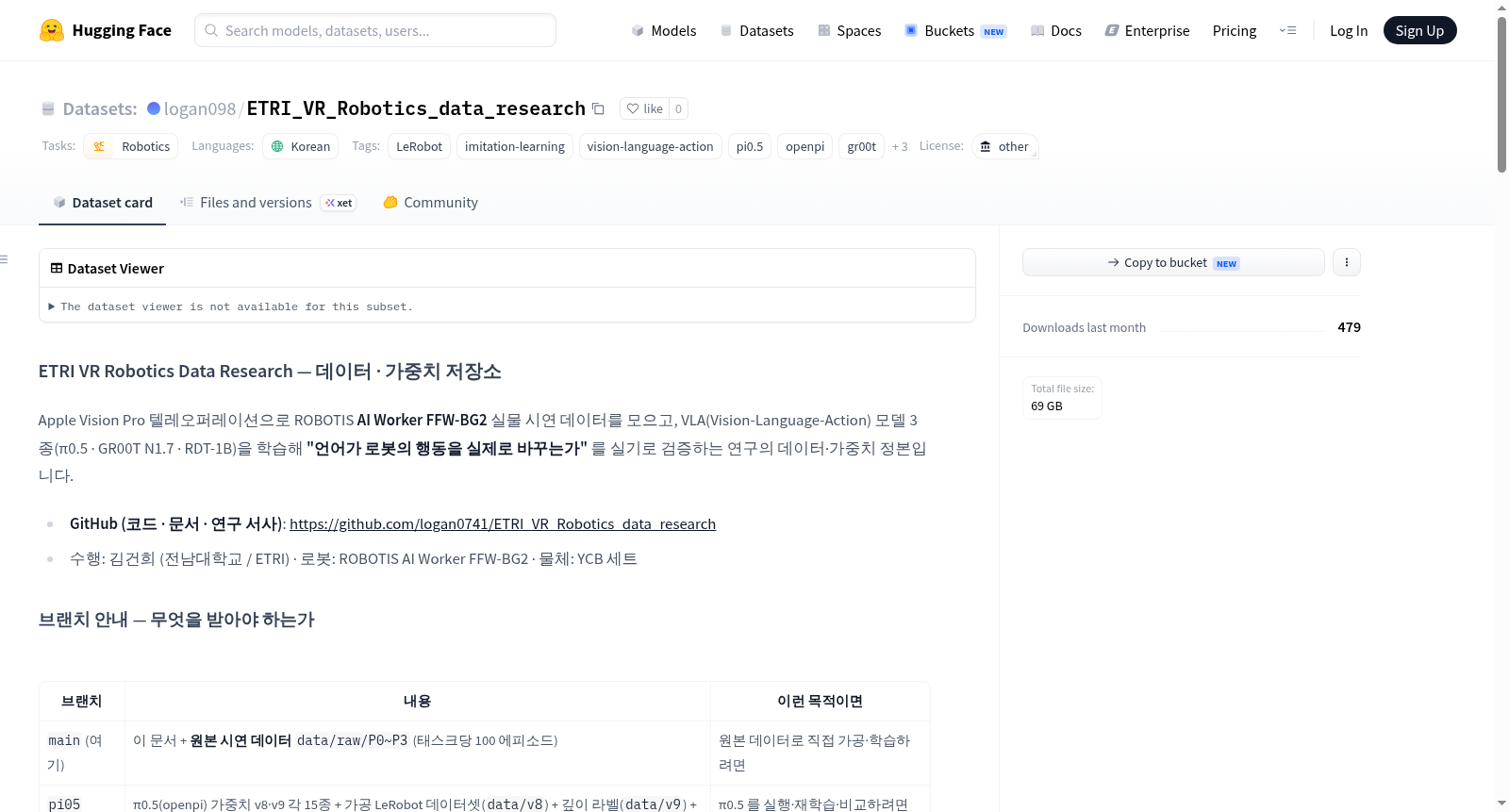Select the LeRobot tag
The height and width of the screenshot is (812, 1509).
pyautogui.click(x=419, y=146)
